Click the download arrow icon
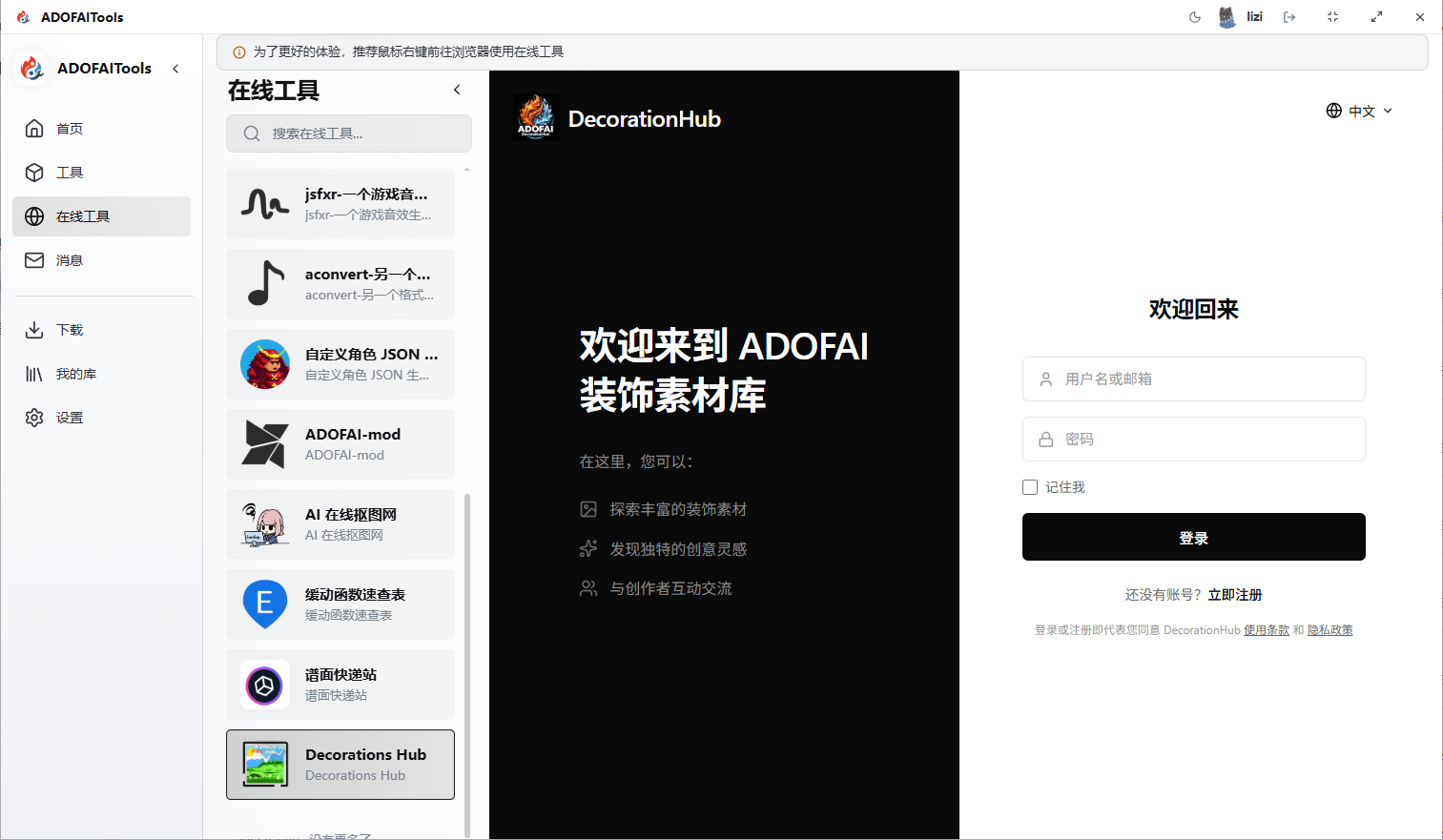Viewport: 1443px width, 840px height. [x=34, y=330]
